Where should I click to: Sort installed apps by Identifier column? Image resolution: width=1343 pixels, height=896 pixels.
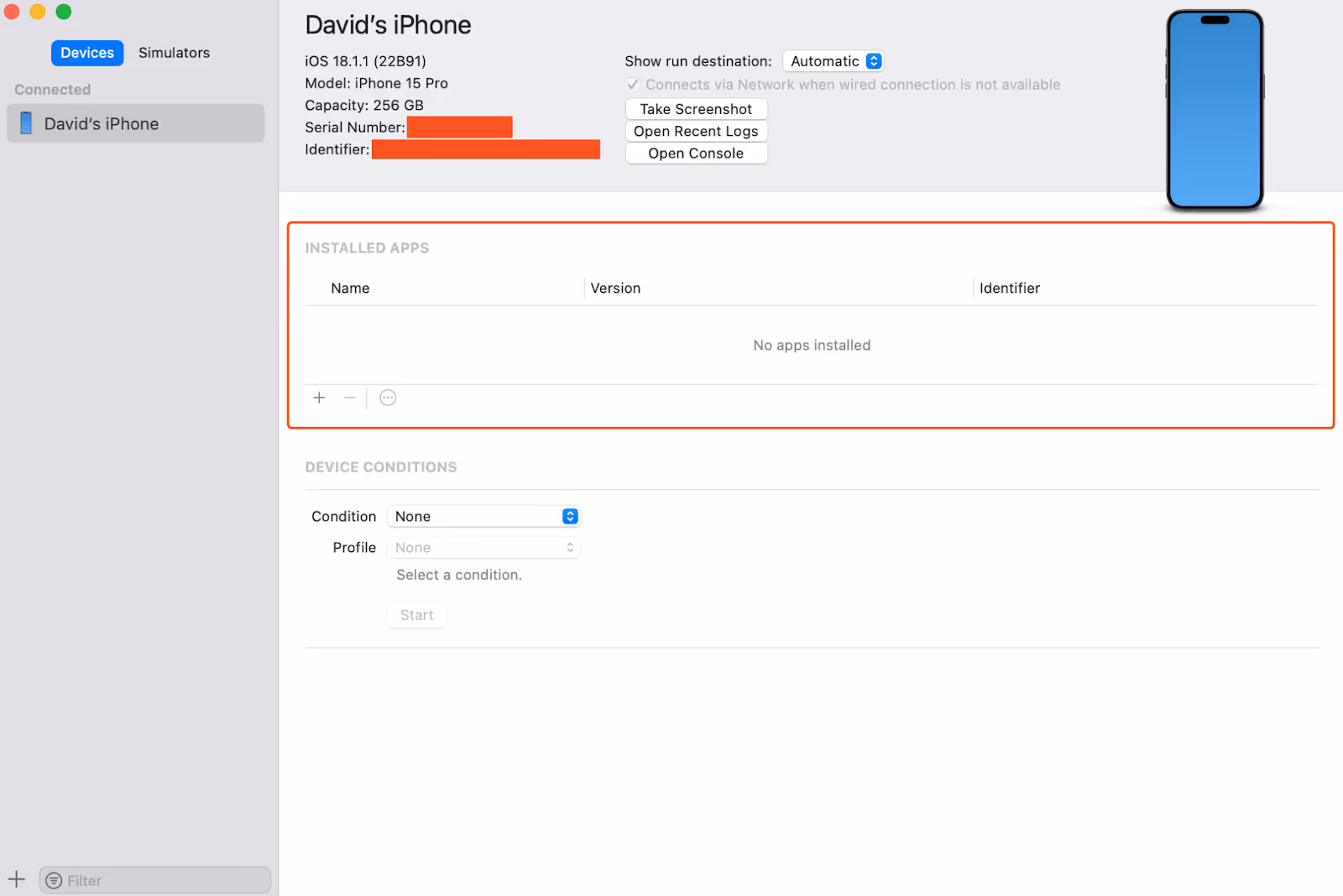click(x=1010, y=288)
